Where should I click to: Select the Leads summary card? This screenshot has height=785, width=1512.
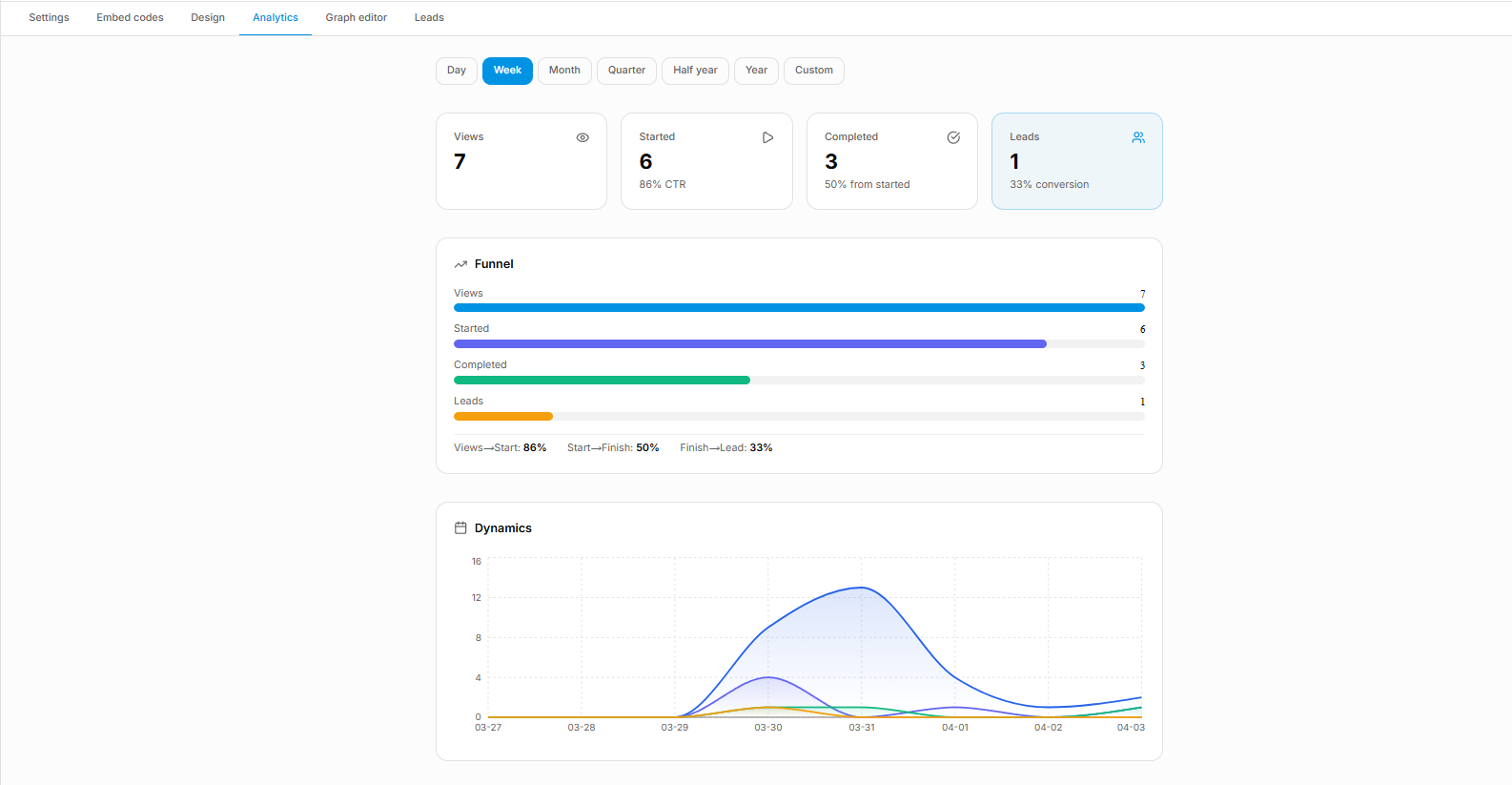[1076, 161]
